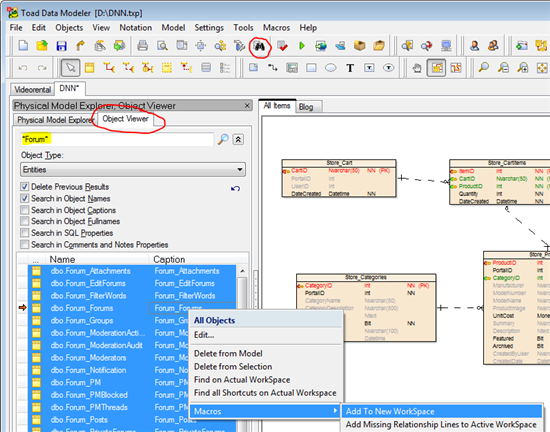Screen dimensions: 550x432
Task: Select the Rectangle shape tool
Action: click(x=311, y=68)
